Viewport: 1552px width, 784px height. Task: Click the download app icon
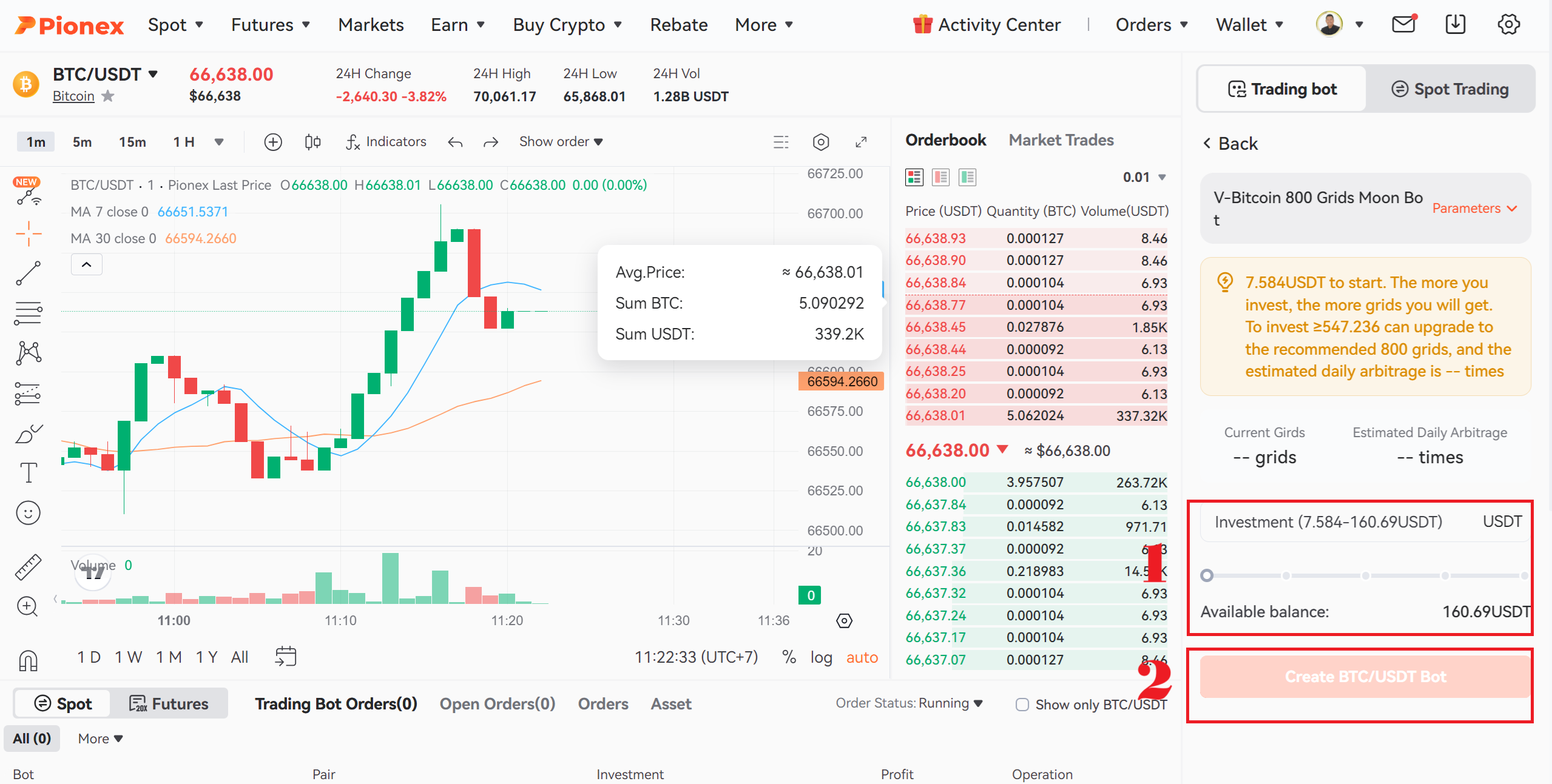coord(1456,24)
